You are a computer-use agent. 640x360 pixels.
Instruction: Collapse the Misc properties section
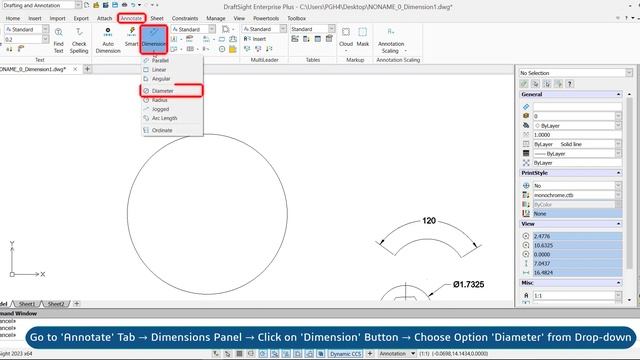[x=618, y=283]
